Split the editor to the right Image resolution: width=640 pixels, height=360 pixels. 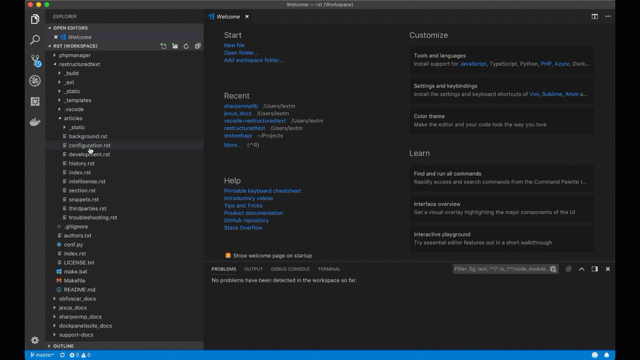595,16
